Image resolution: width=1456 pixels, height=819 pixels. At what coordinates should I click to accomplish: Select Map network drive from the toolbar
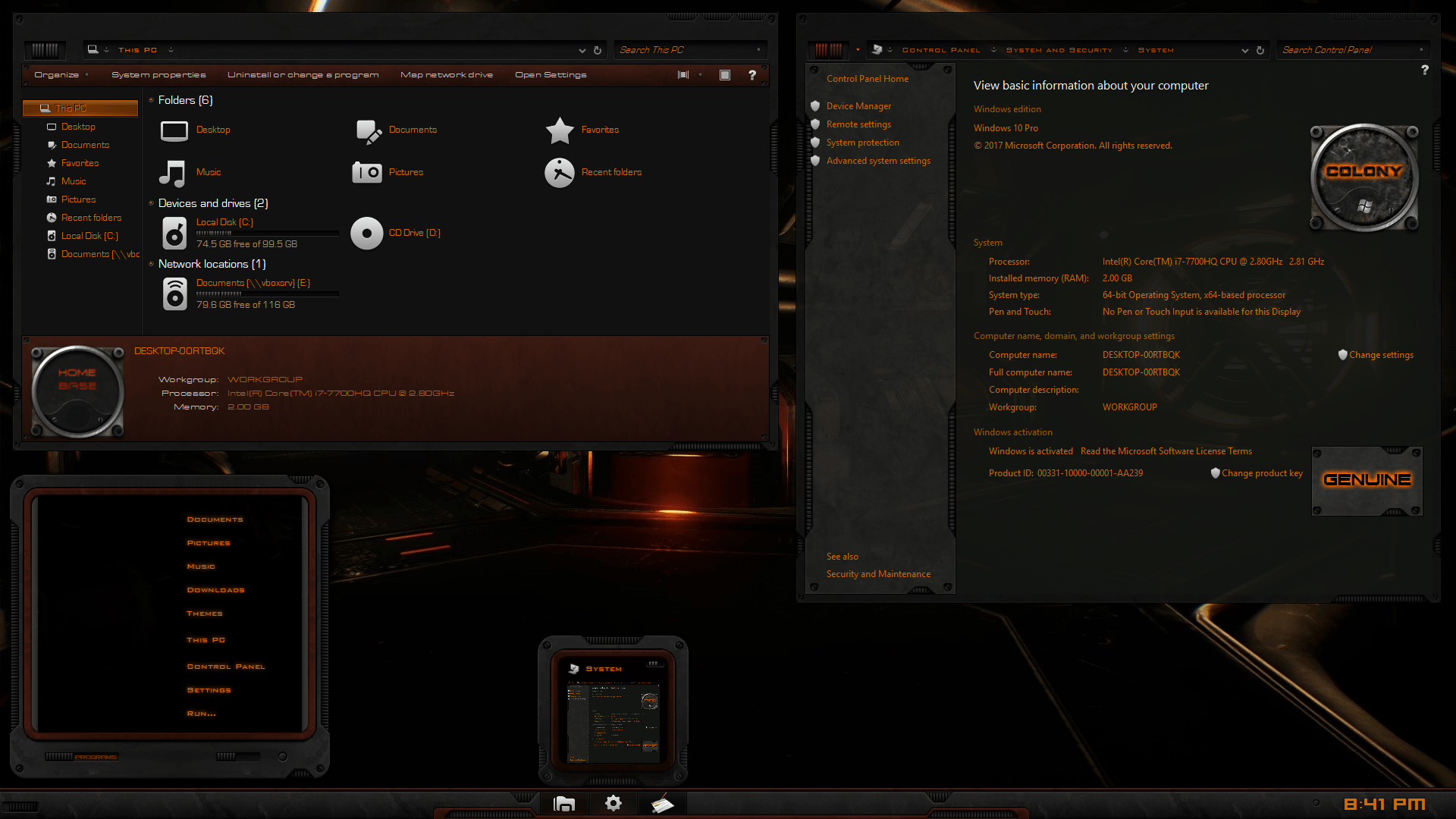click(x=447, y=74)
